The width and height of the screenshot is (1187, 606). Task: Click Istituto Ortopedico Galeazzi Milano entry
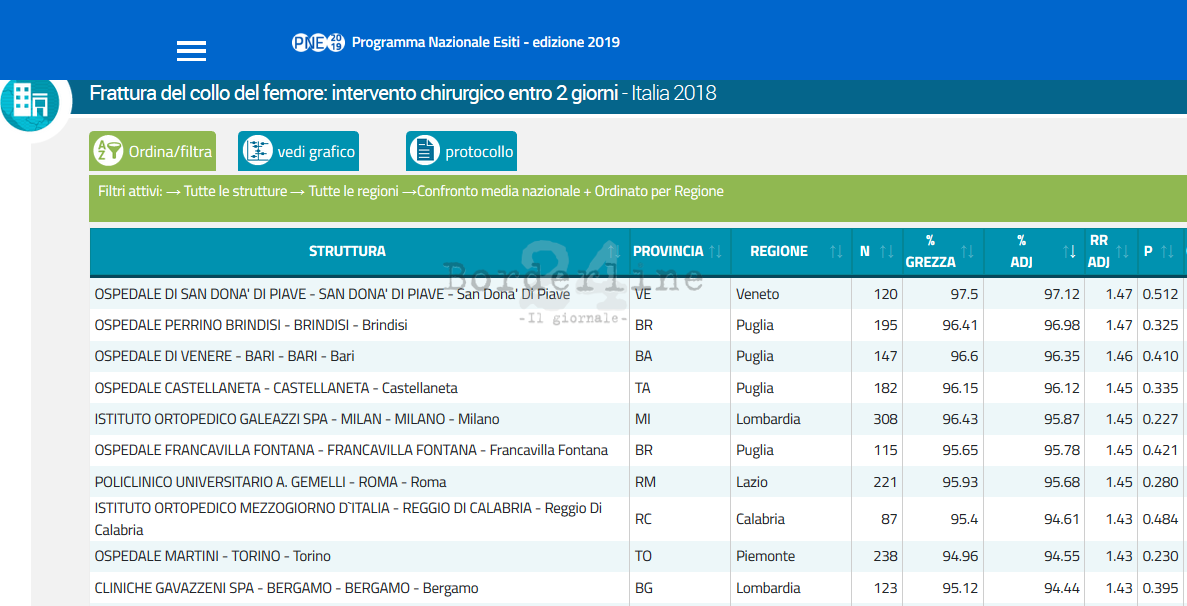(297, 419)
